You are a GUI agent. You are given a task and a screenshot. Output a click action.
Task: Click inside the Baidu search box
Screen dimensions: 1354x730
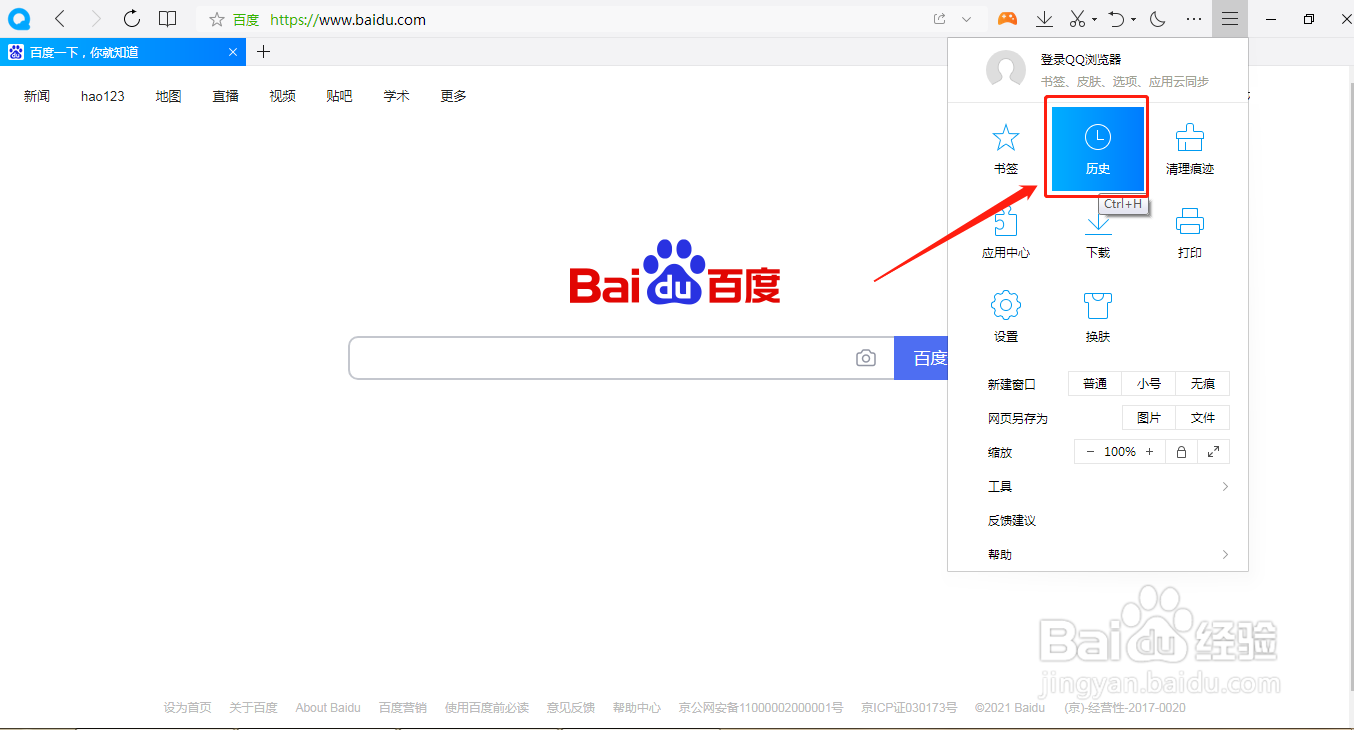pos(600,357)
